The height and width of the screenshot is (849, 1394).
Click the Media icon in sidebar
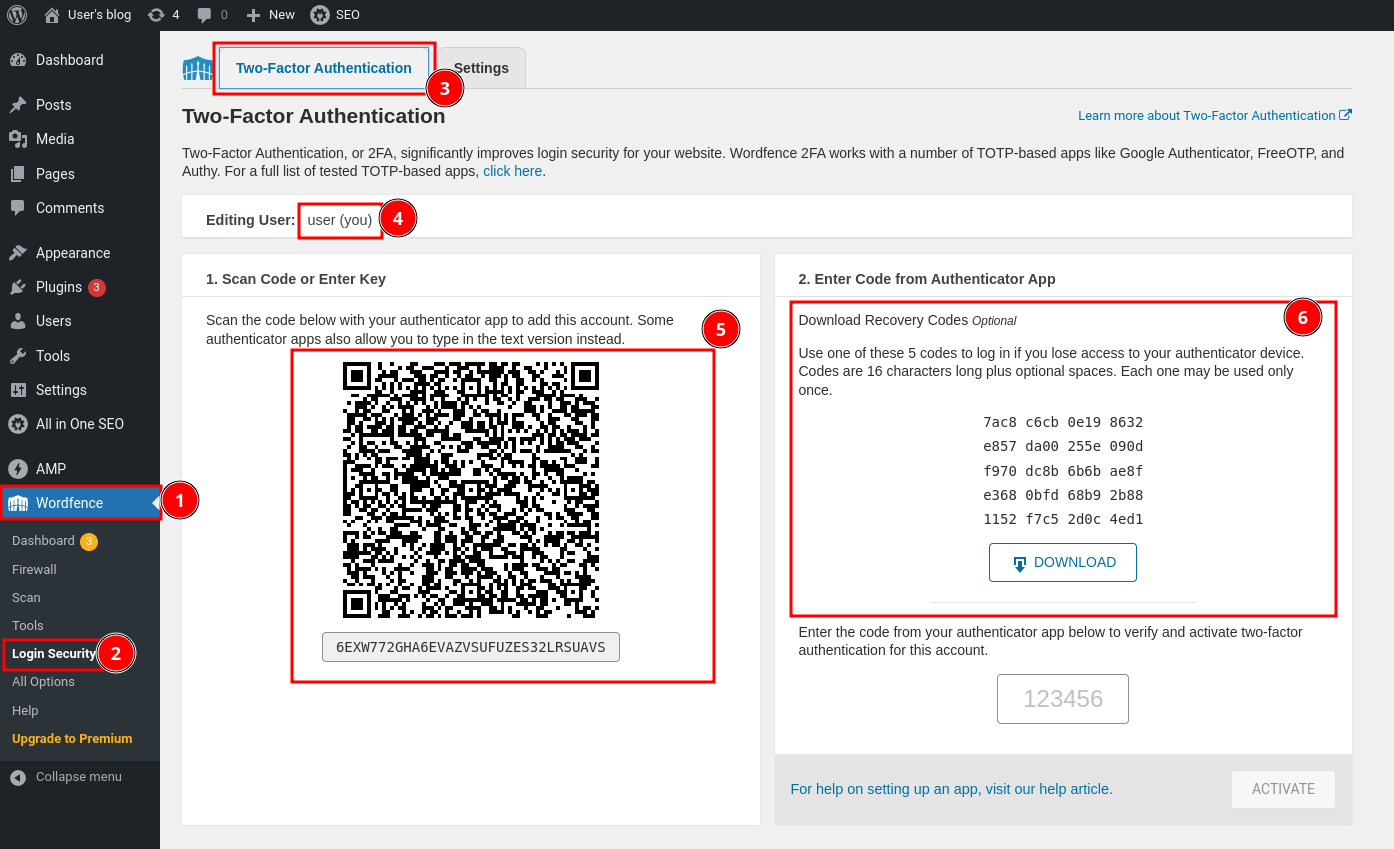[18, 139]
